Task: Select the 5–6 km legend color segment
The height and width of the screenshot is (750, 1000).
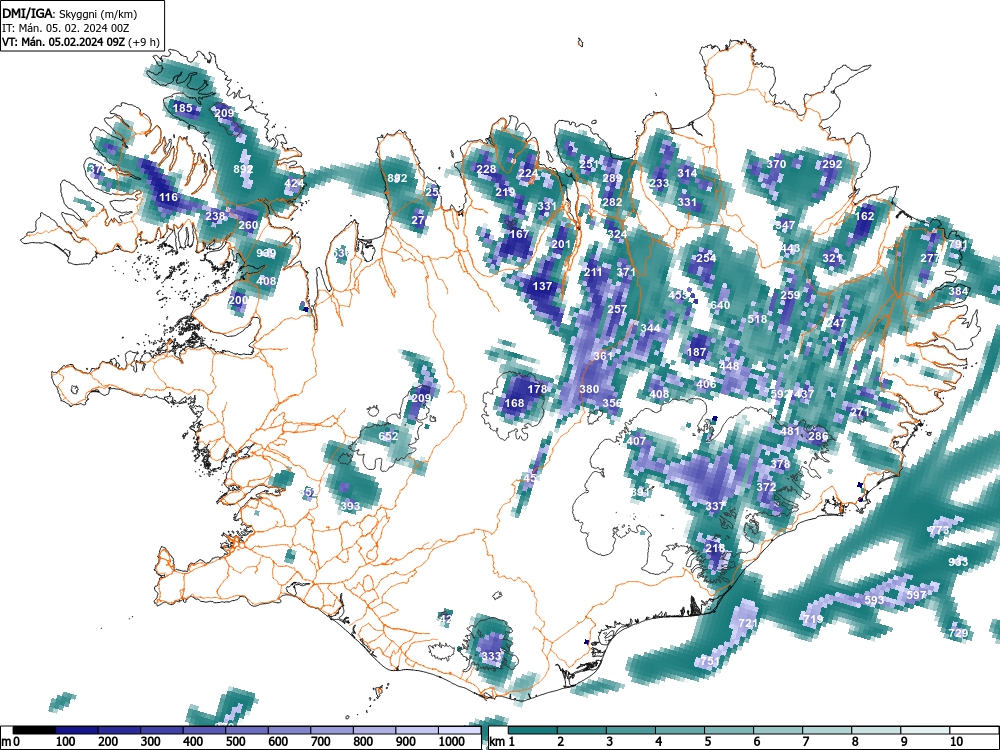Action: point(729,730)
